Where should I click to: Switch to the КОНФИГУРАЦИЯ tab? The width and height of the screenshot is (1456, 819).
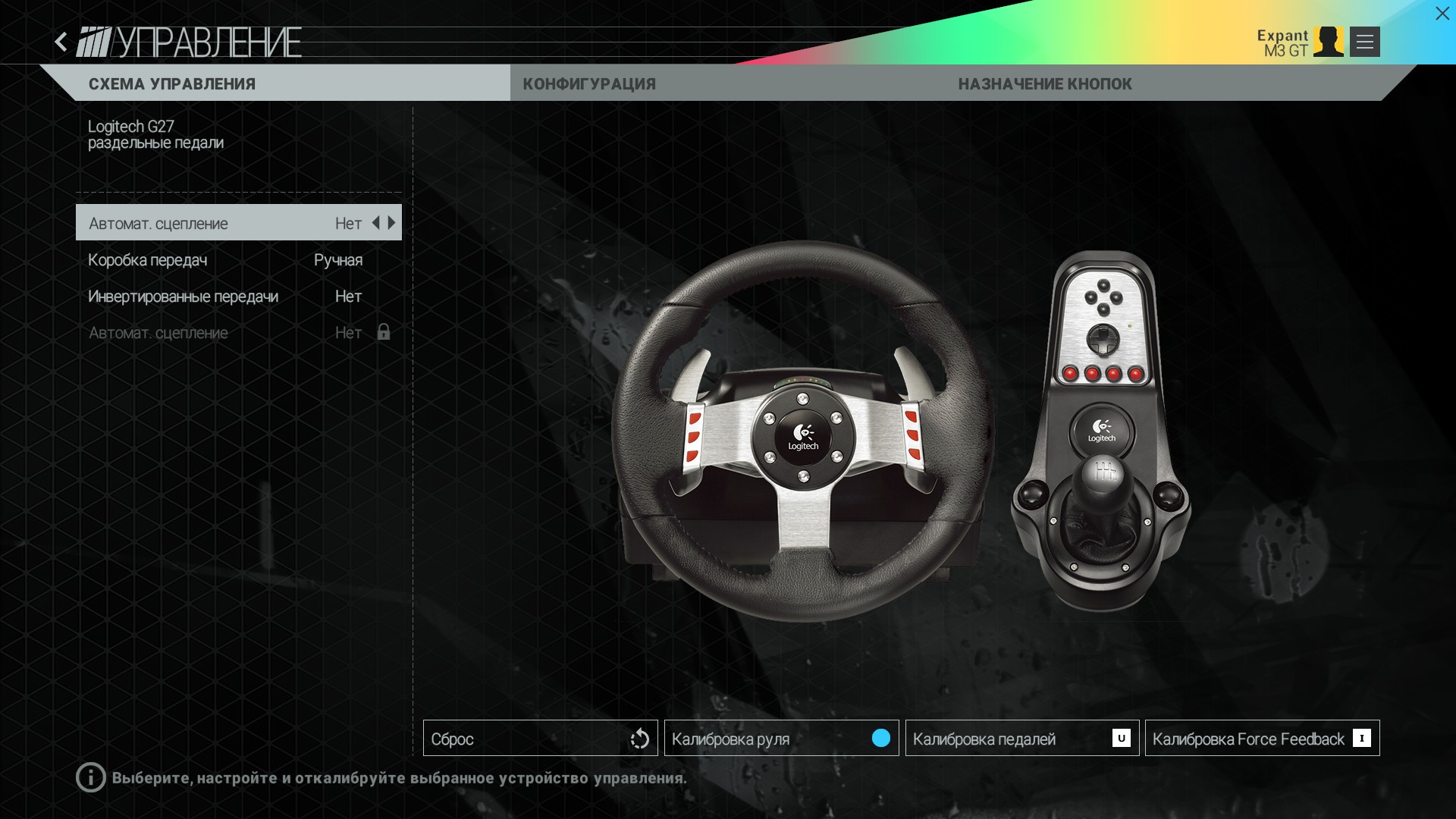point(589,84)
